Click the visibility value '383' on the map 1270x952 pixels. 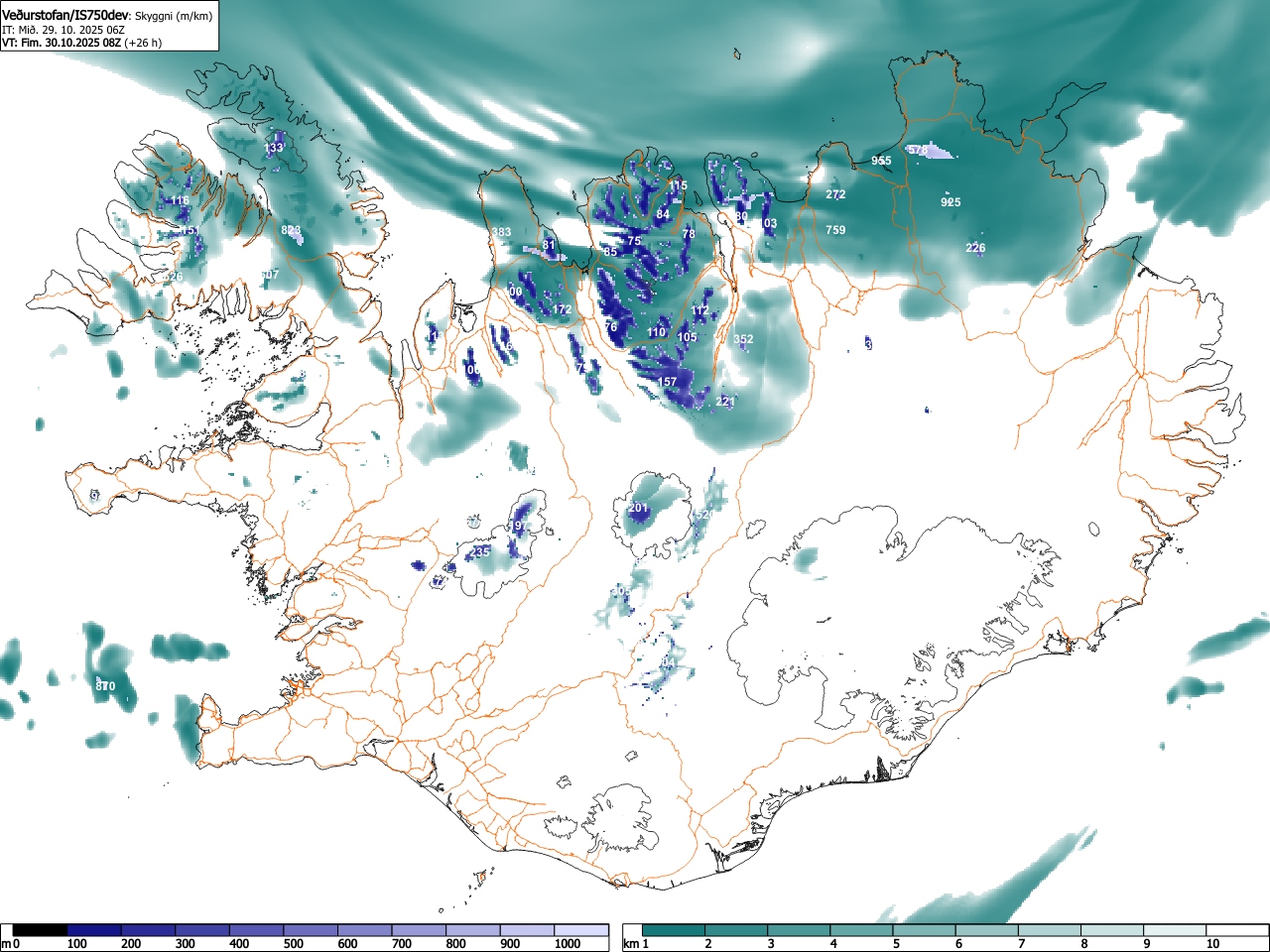[502, 232]
